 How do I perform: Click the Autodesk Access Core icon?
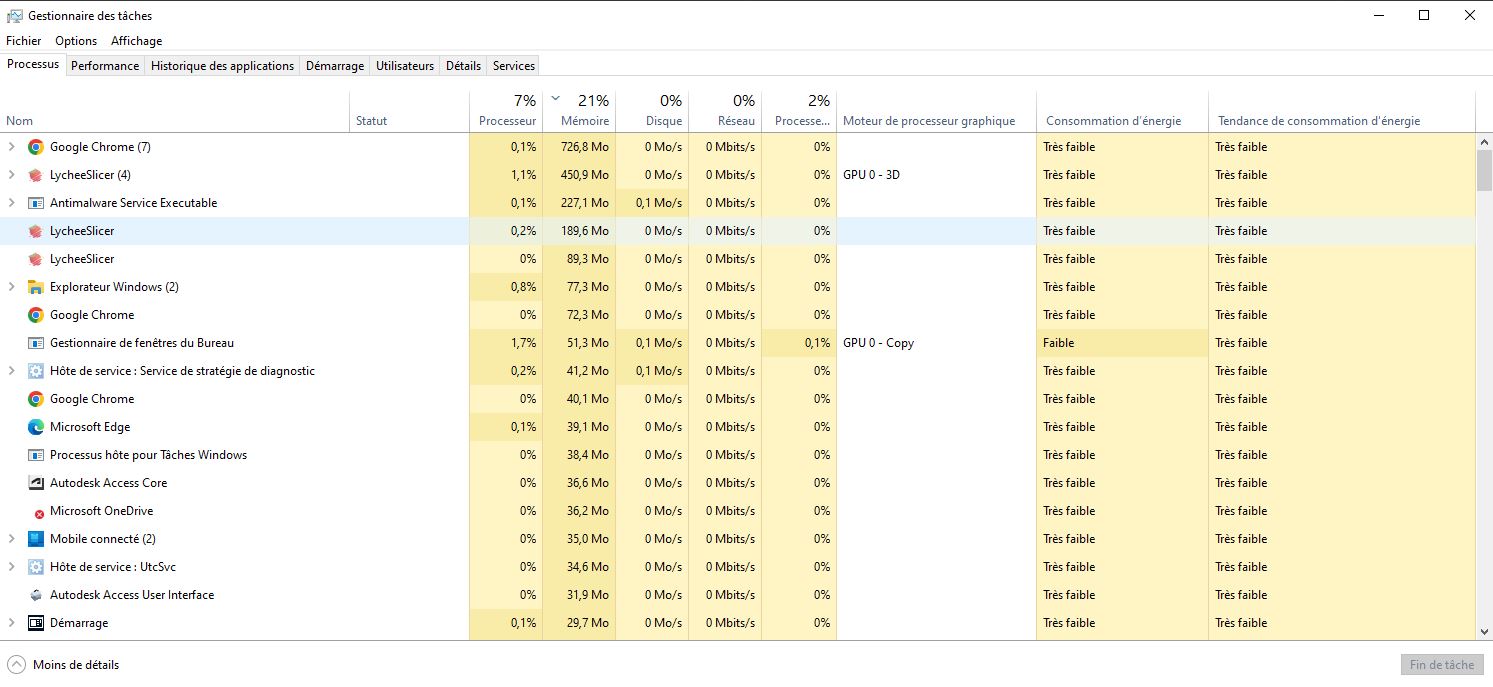[35, 483]
